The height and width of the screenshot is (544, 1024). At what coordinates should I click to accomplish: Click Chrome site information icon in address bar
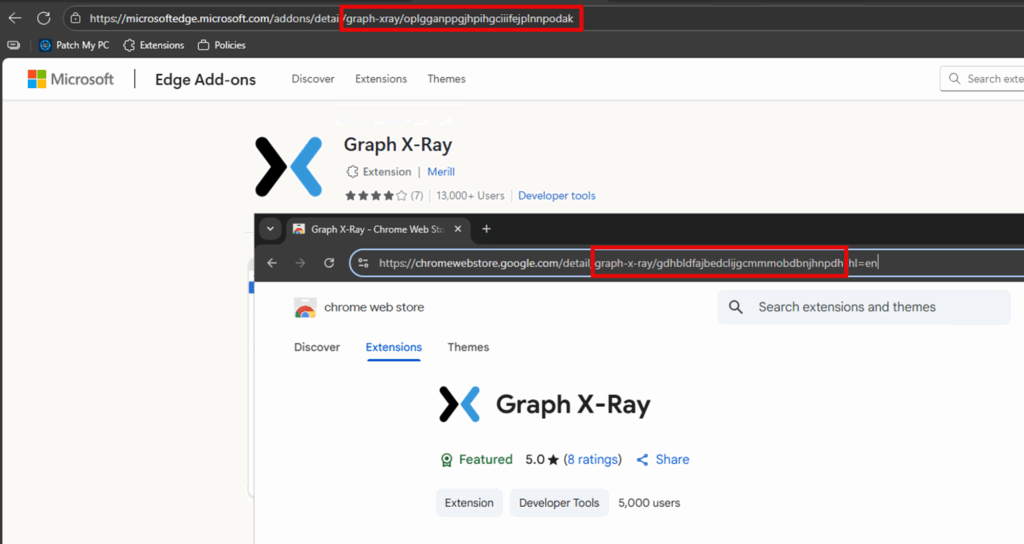click(363, 263)
